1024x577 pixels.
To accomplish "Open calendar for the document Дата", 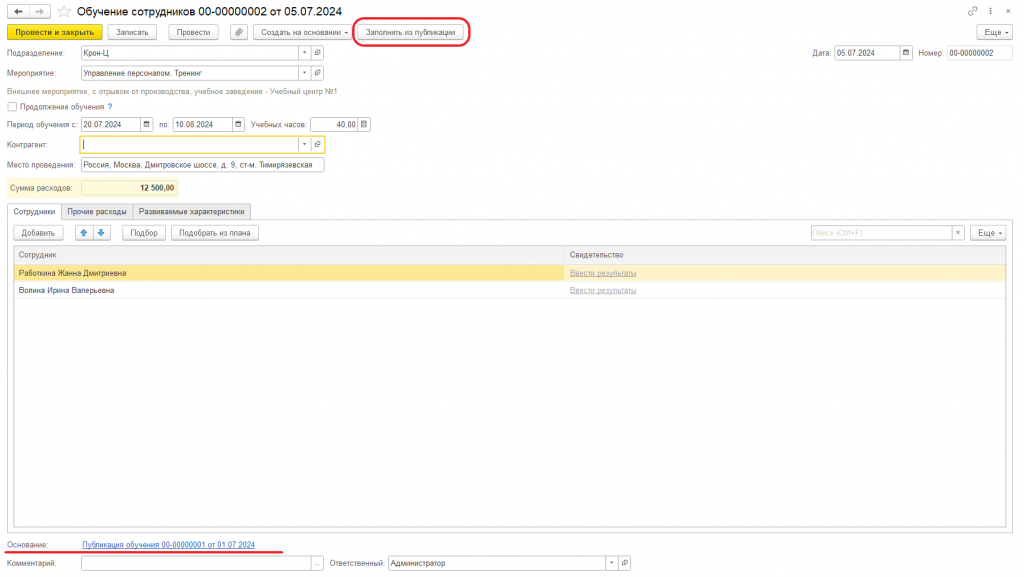I will [x=906, y=53].
